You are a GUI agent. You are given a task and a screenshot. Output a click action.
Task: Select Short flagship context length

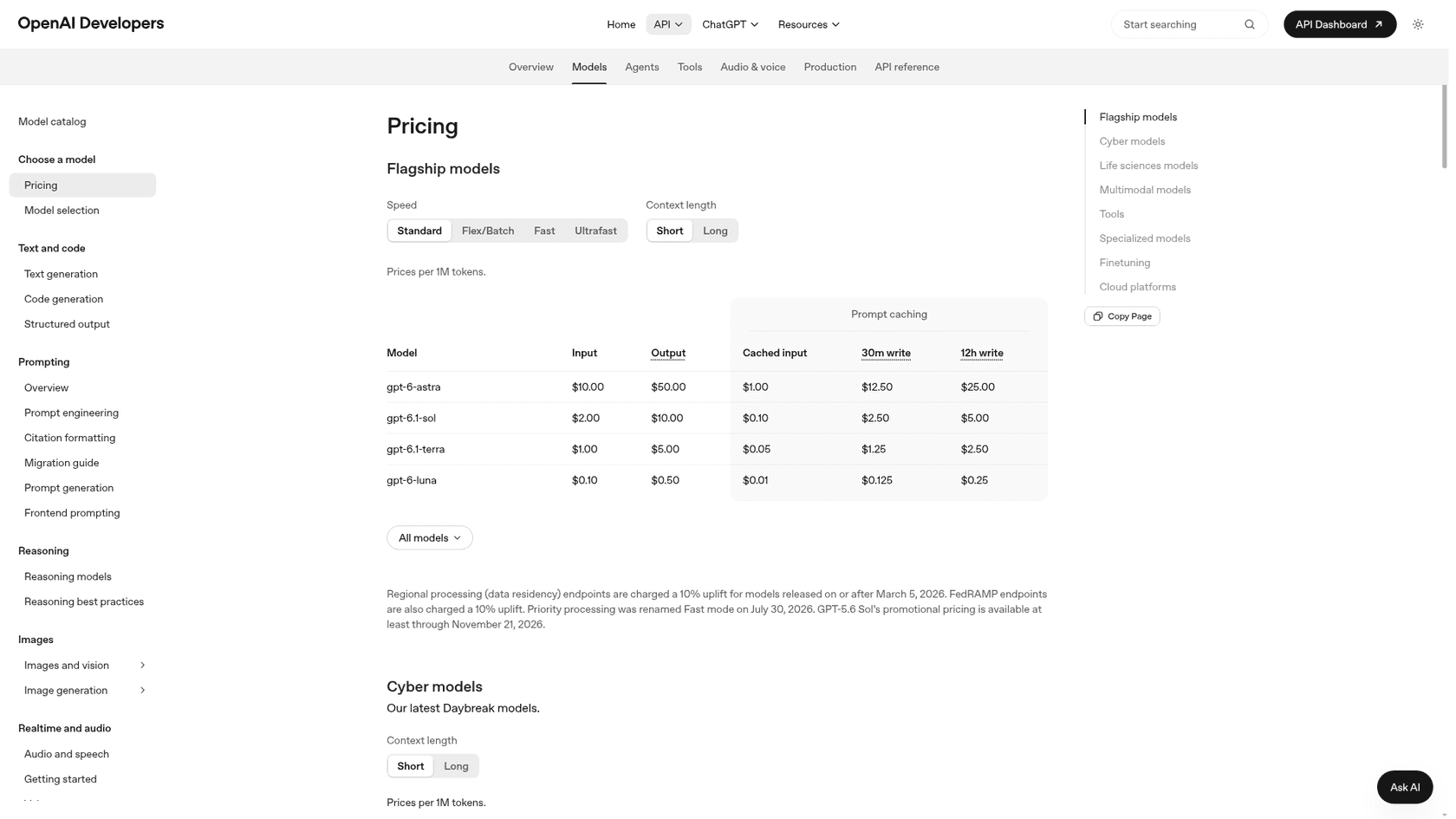coord(670,231)
